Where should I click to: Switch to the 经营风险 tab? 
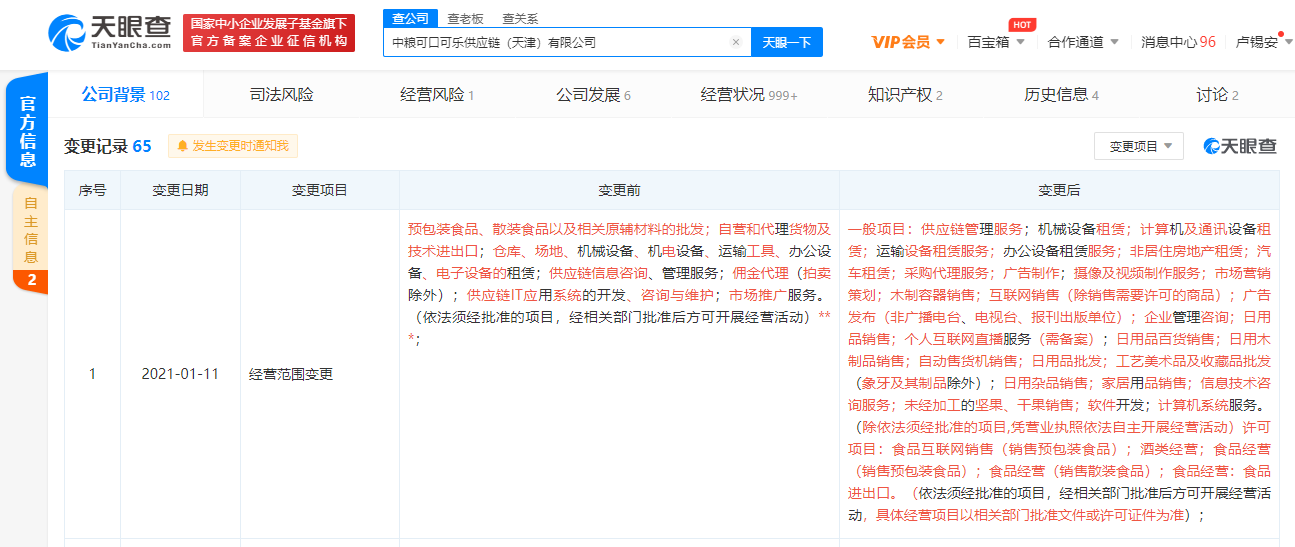pos(437,95)
